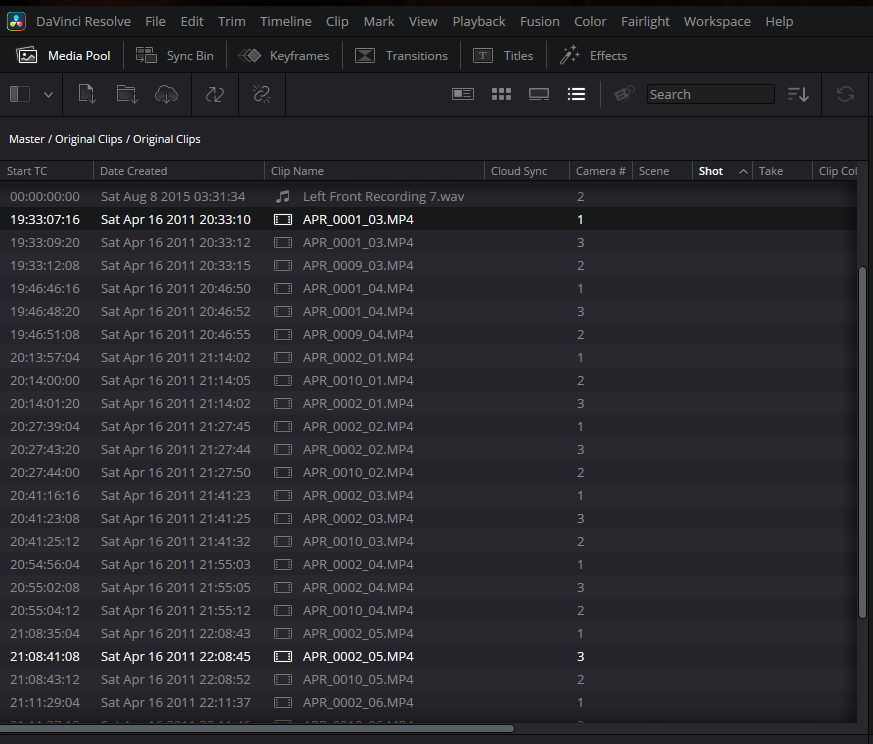Screen dimensions: 873x744
Task: Open the Fusion menu
Action: coord(540,22)
